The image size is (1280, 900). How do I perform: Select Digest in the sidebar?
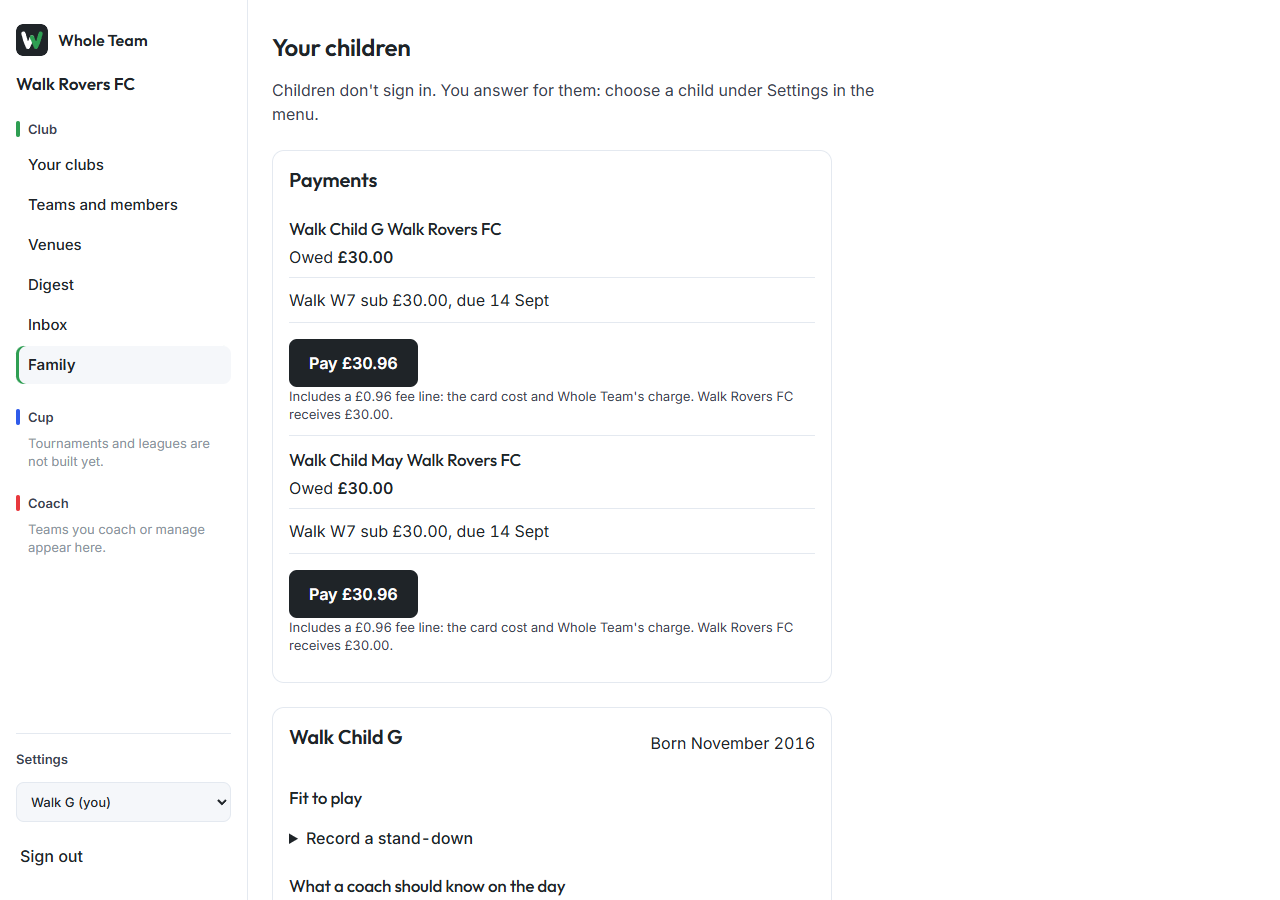(51, 285)
